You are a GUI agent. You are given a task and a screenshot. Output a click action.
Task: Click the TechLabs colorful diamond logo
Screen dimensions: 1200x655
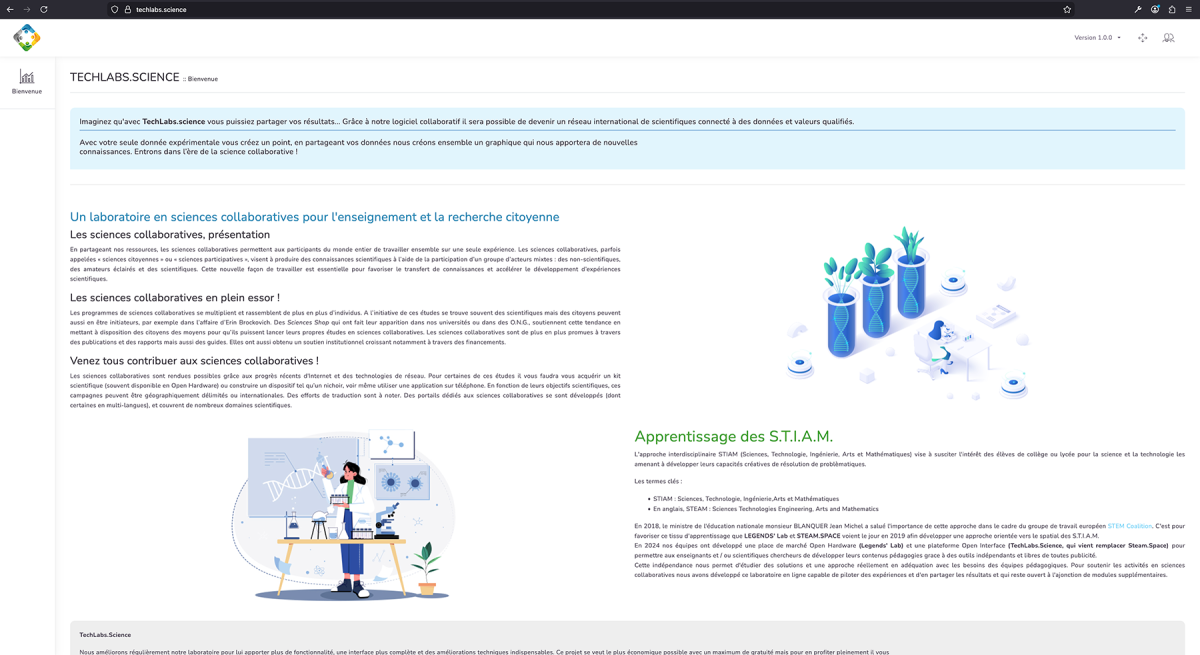(x=27, y=38)
